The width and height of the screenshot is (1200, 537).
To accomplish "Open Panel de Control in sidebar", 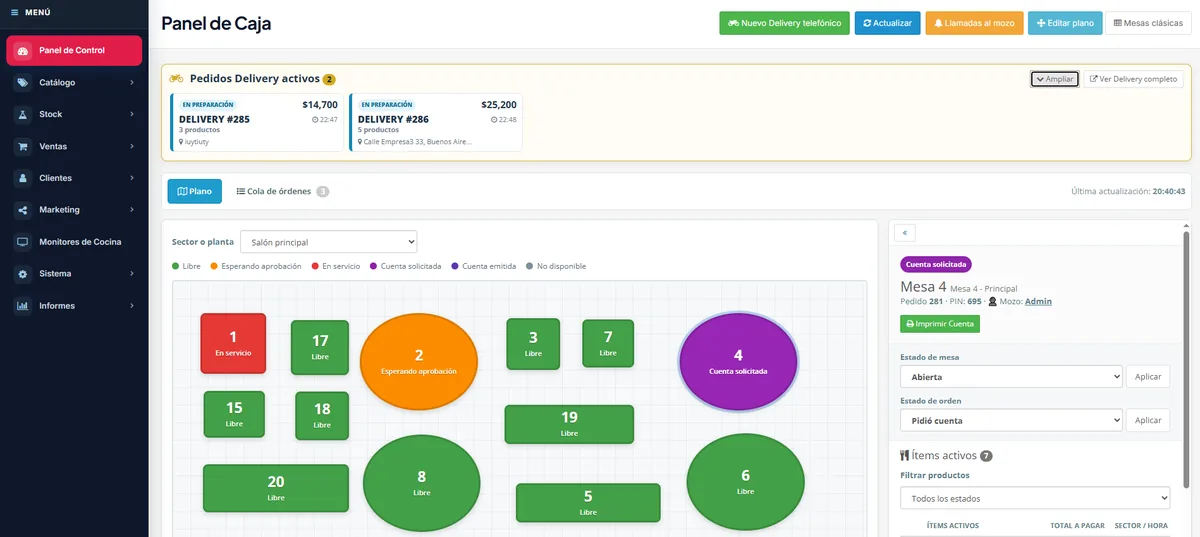I will [74, 51].
